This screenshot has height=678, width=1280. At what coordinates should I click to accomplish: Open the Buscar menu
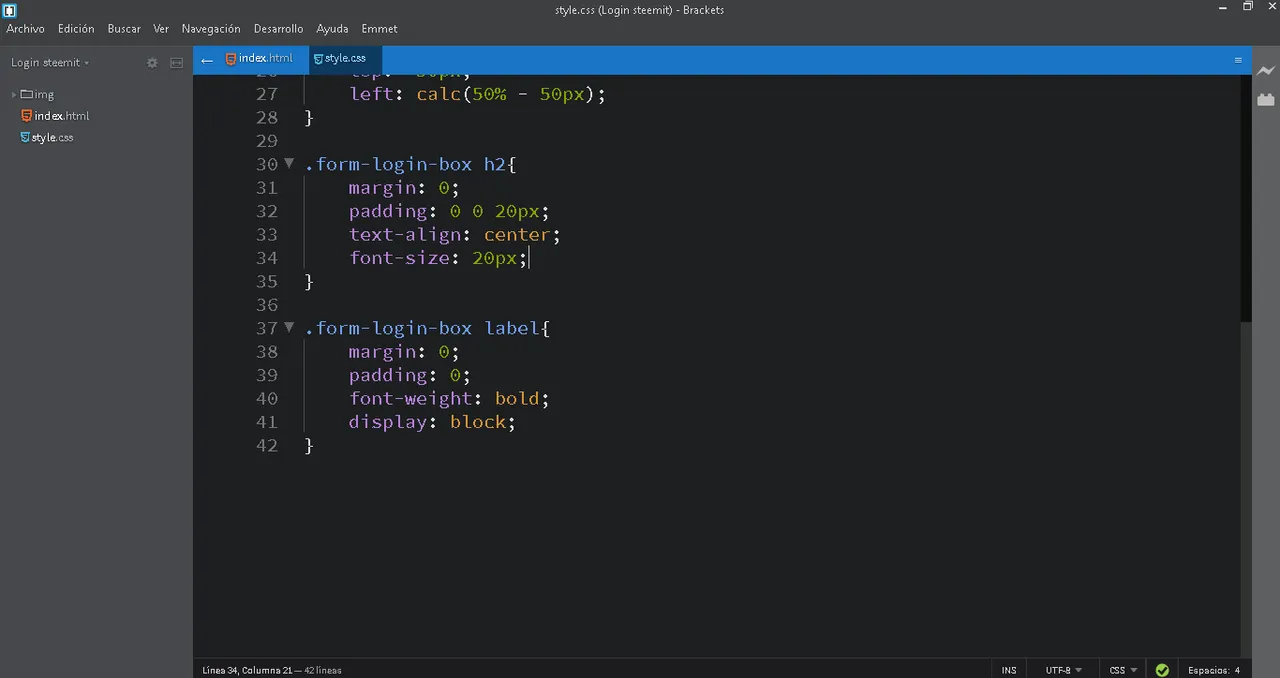pos(124,29)
